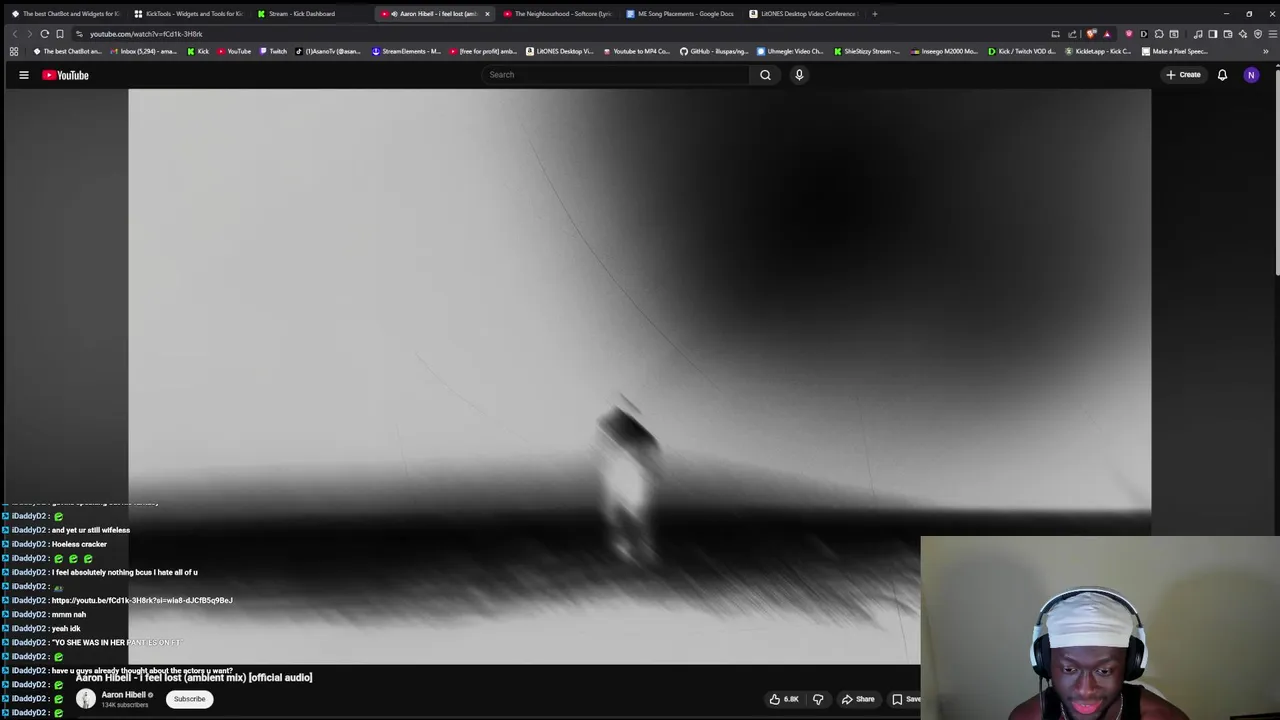Image resolution: width=1280 pixels, height=720 pixels.
Task: Expand hidden bookmarks overflow chevron
Action: 1266,51
